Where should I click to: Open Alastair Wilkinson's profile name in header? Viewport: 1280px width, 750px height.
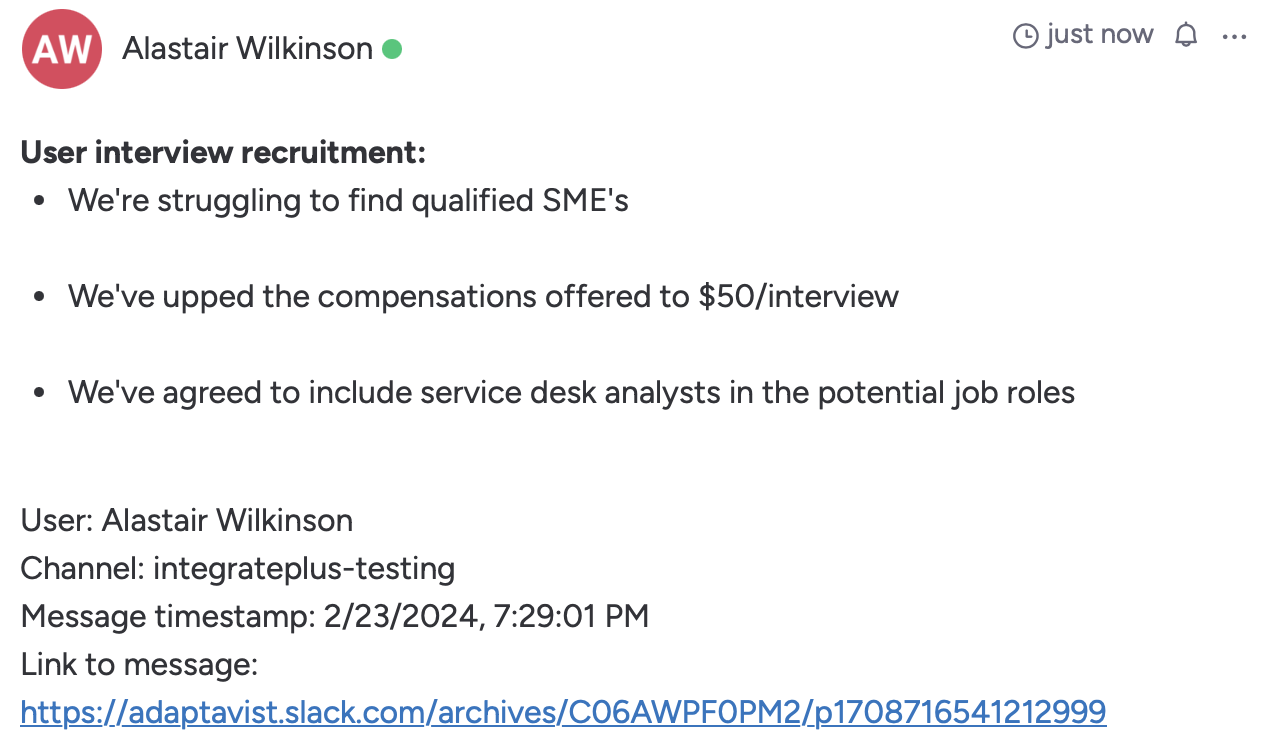coord(247,48)
